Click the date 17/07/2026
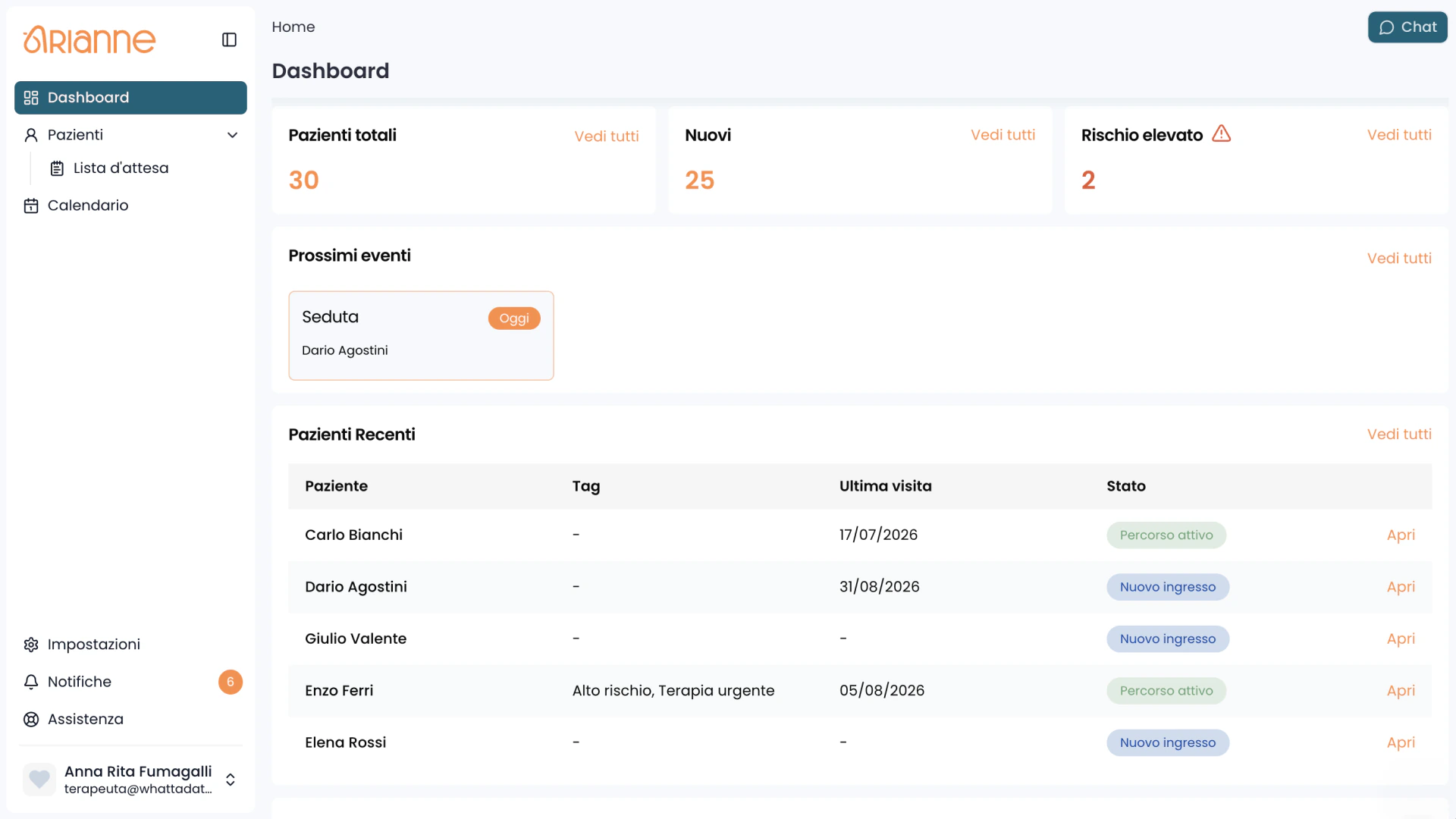The image size is (1456, 819). (x=878, y=535)
